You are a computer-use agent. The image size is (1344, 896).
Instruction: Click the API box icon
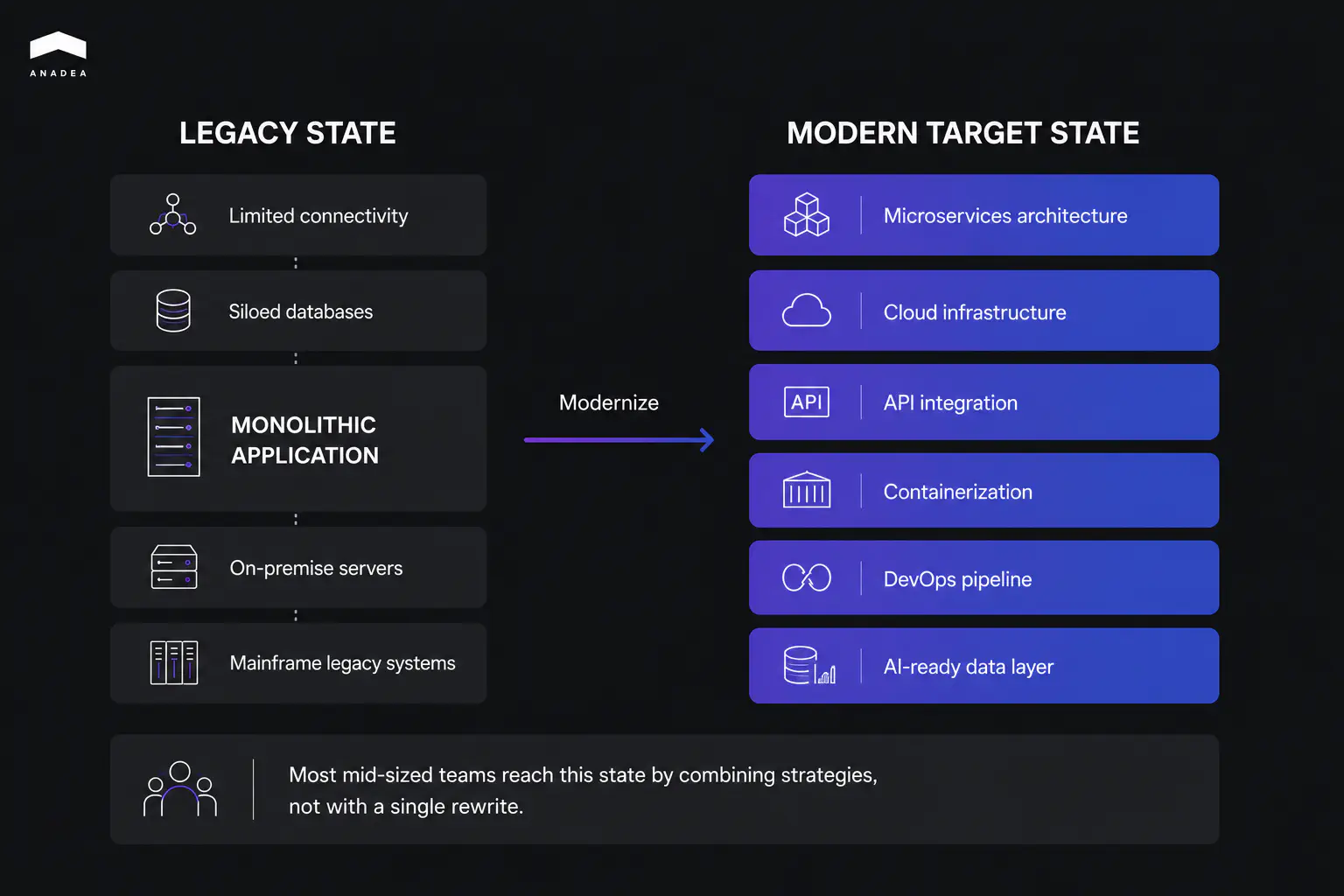pyautogui.click(x=807, y=402)
